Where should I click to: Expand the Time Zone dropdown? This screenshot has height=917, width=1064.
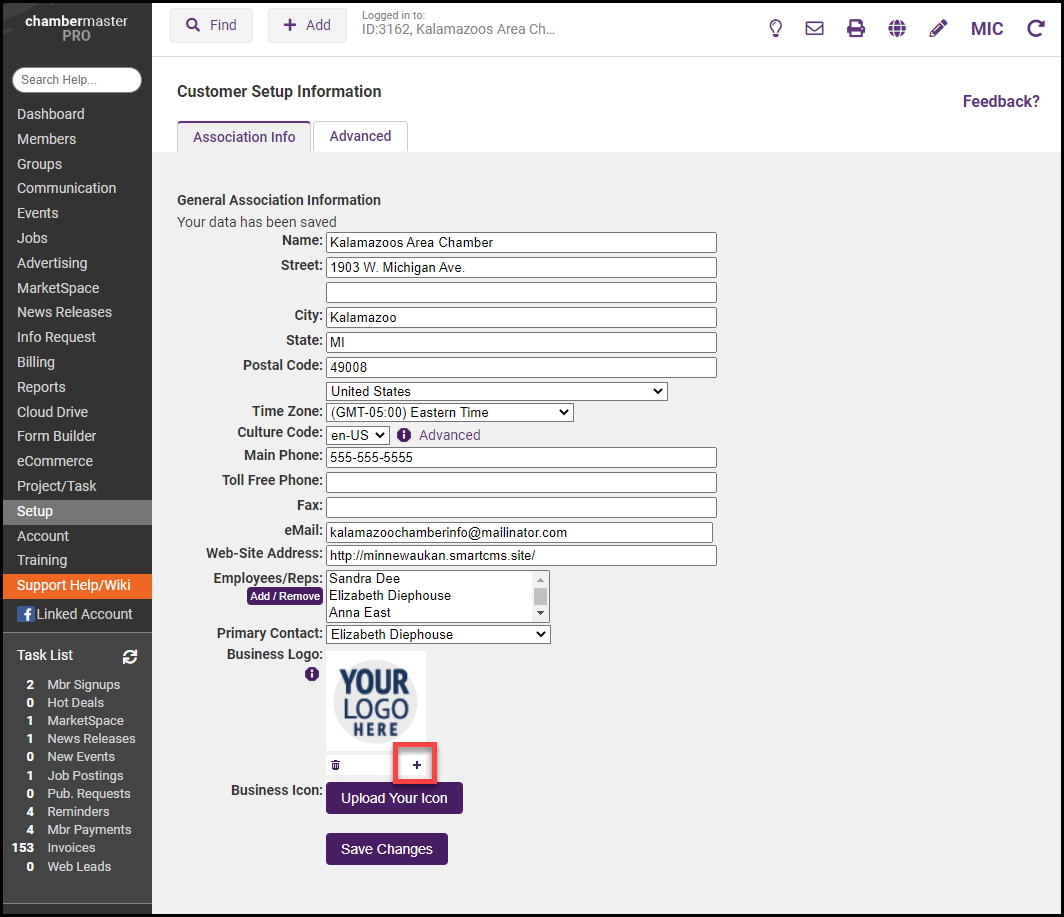point(449,412)
